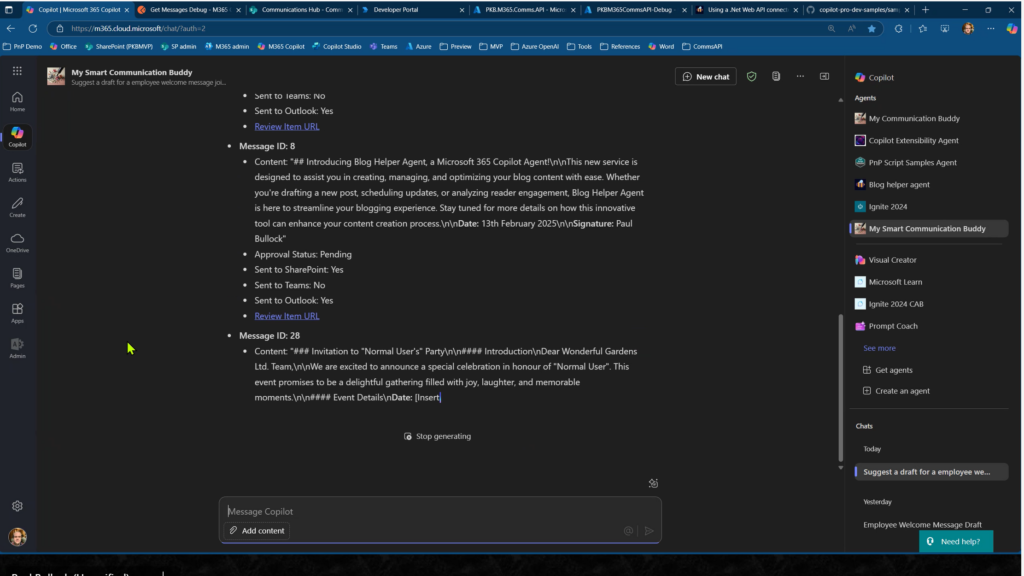The height and width of the screenshot is (576, 1024).
Task: Switch to the PKBM365CommsAPI-Debug tab
Action: coord(635,10)
